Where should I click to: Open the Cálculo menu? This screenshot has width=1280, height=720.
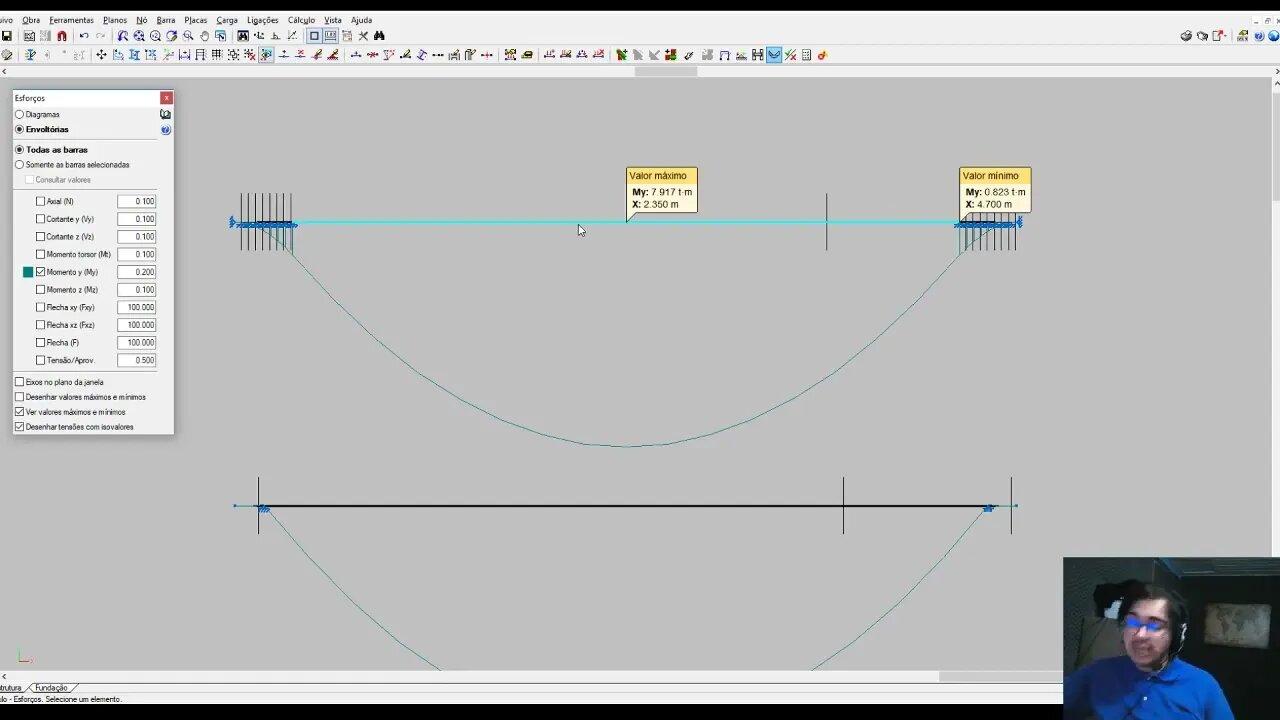(x=301, y=20)
